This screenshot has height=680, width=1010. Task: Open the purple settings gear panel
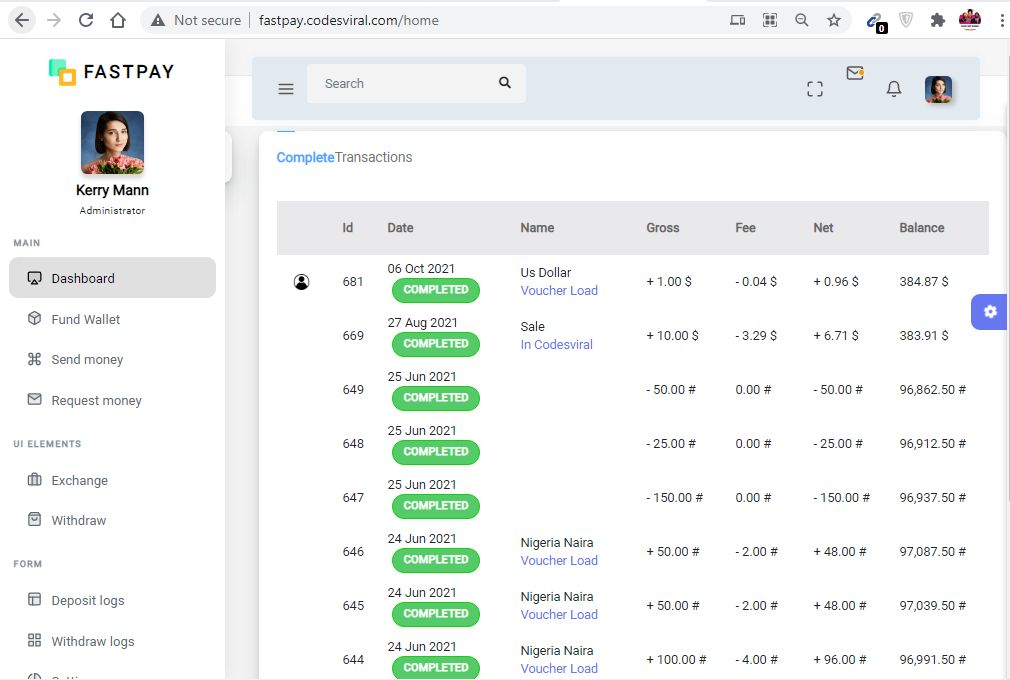[x=990, y=312]
